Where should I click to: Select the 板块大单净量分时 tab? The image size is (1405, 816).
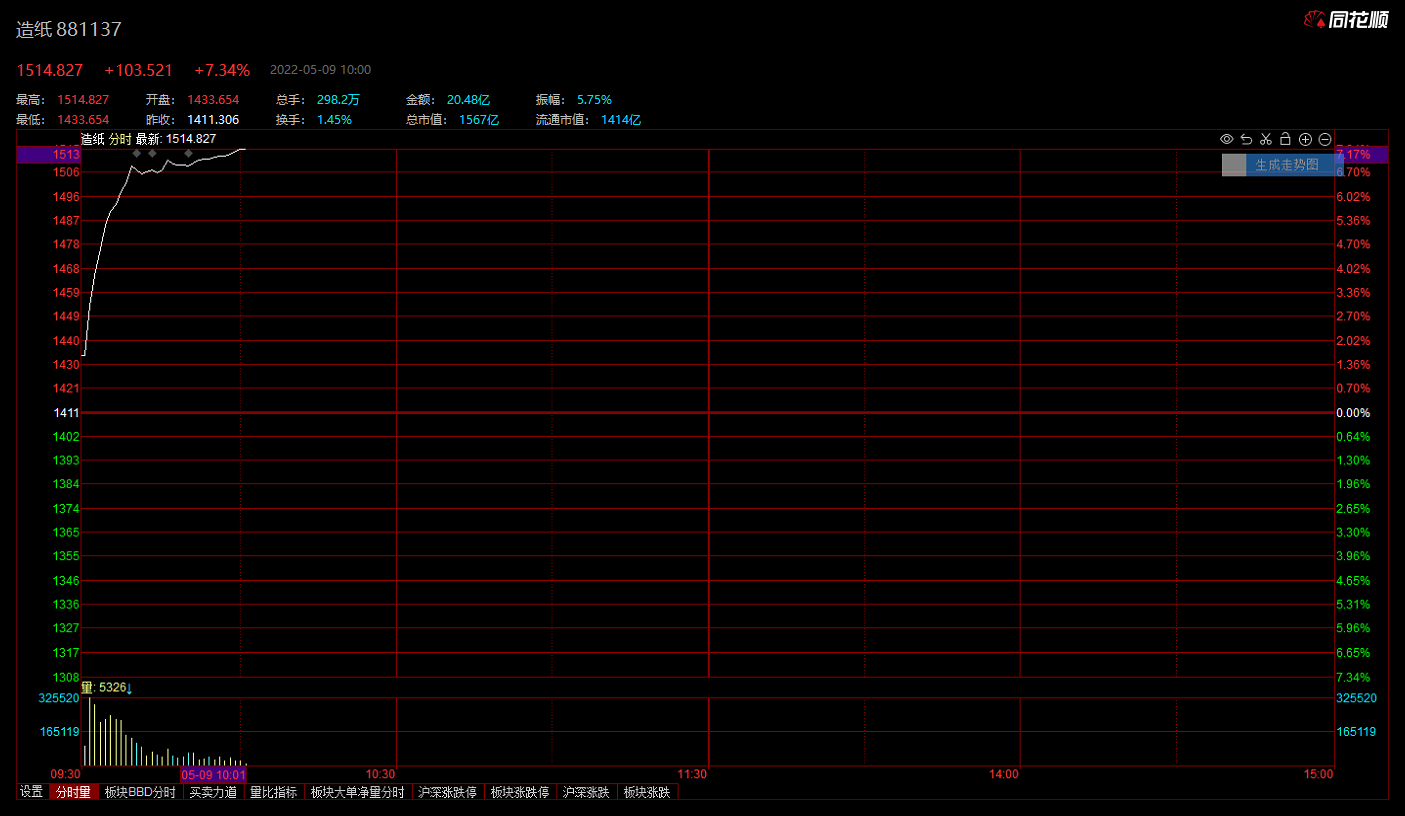coord(358,792)
